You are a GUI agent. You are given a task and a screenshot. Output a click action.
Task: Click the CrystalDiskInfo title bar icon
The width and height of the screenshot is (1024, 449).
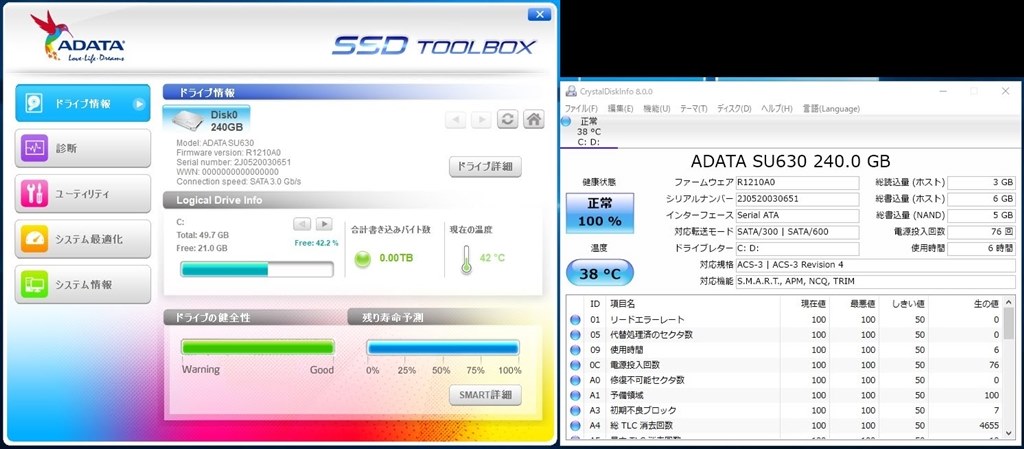571,91
